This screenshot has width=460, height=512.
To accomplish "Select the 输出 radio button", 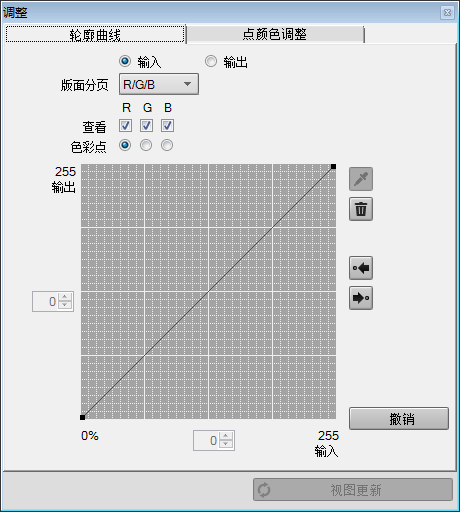I will 211,61.
